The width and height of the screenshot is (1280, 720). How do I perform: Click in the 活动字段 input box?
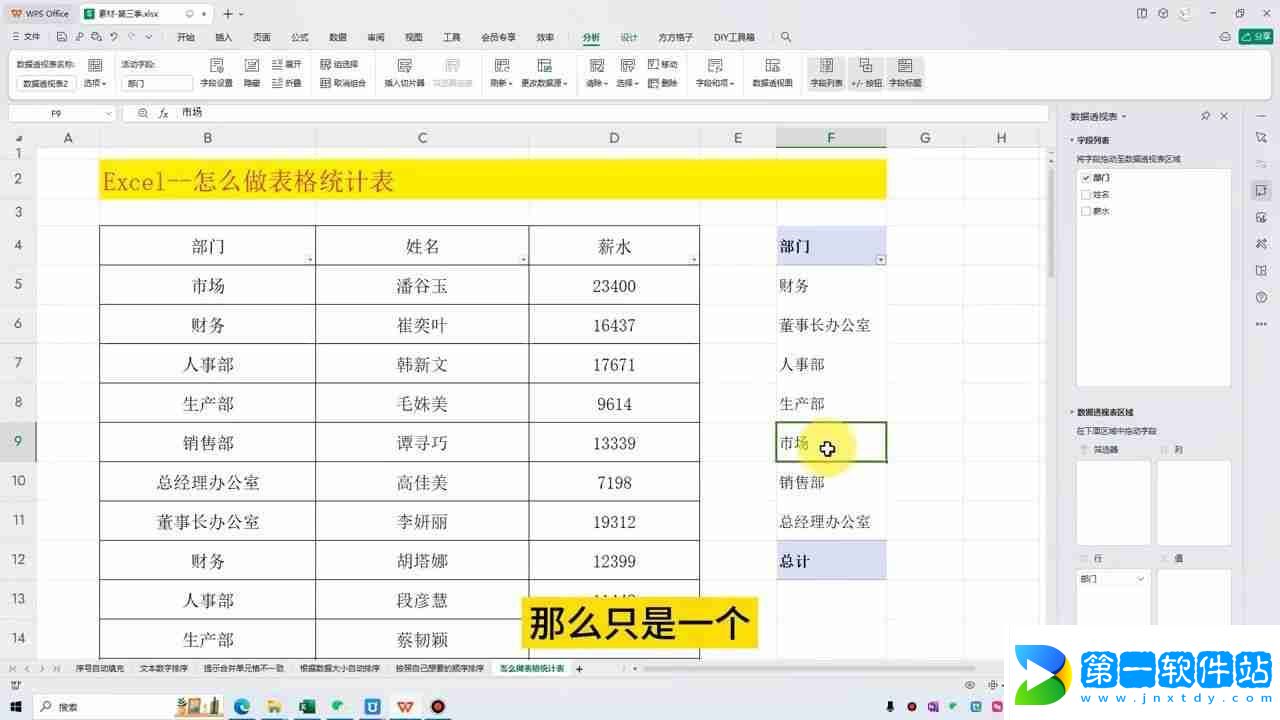pos(157,84)
